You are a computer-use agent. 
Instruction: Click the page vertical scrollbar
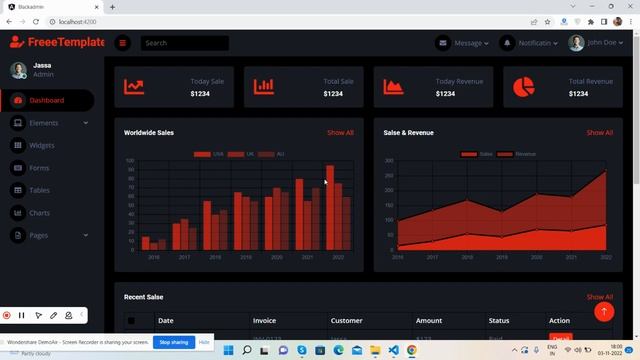(x=636, y=110)
